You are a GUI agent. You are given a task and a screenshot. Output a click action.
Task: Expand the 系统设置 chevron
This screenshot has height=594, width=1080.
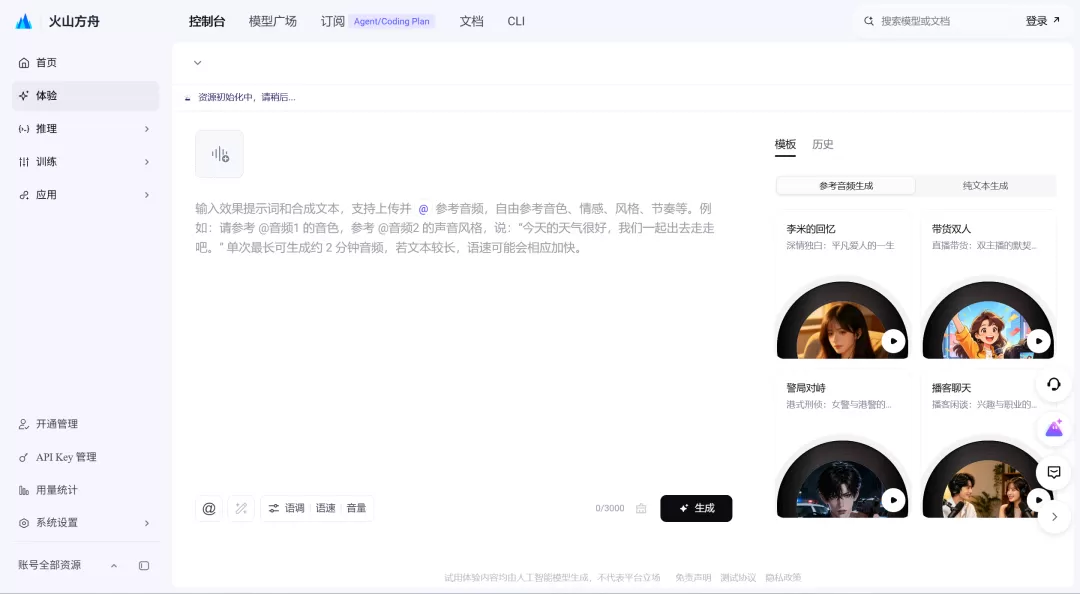(147, 523)
